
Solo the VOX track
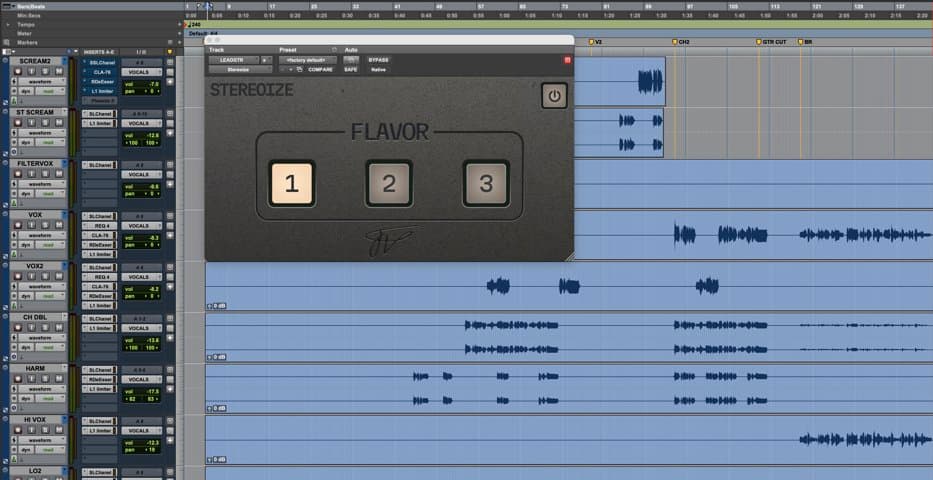pos(45,225)
